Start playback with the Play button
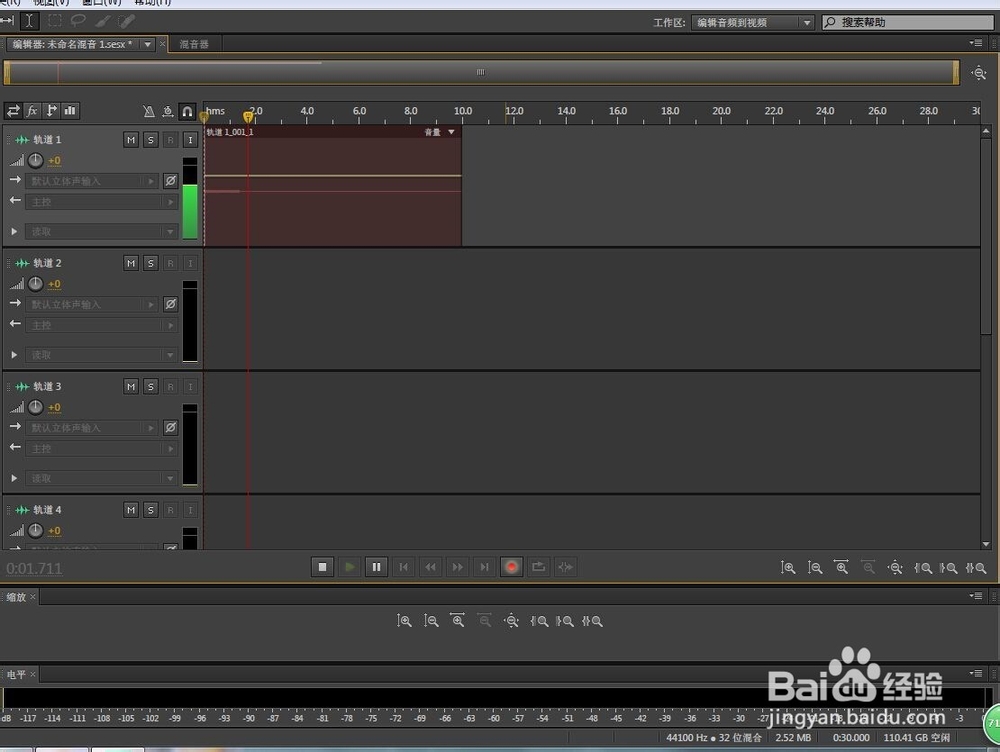This screenshot has width=1000, height=752. point(349,566)
